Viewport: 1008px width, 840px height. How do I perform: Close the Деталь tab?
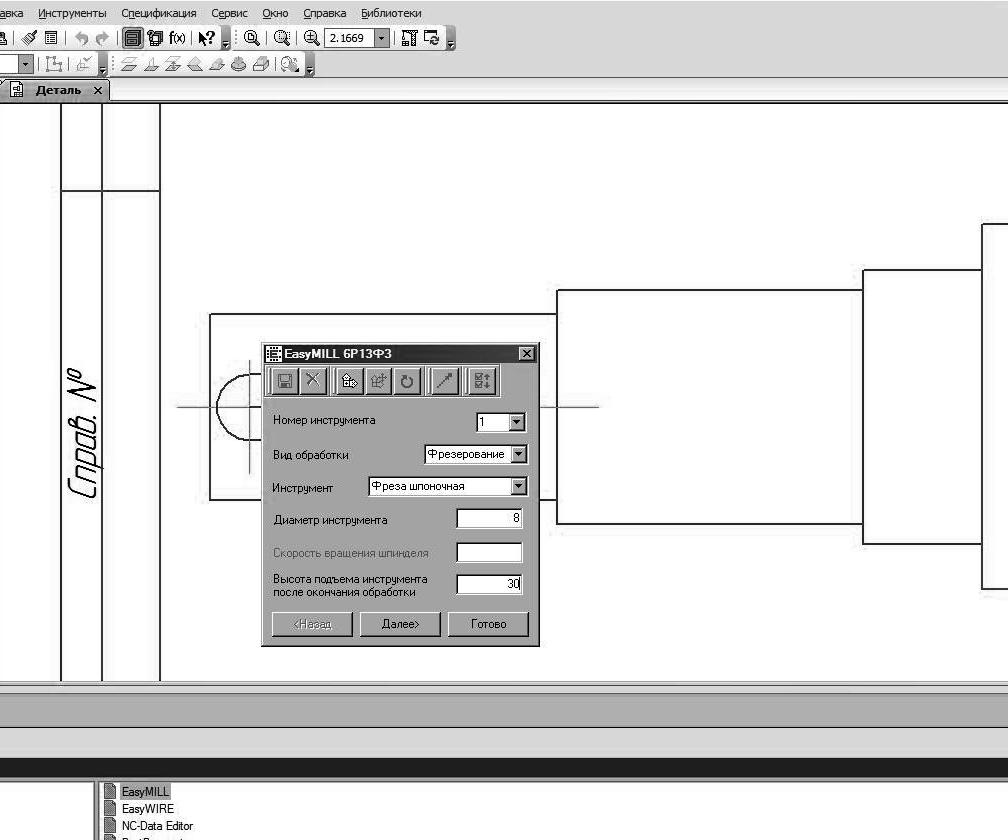click(x=98, y=91)
